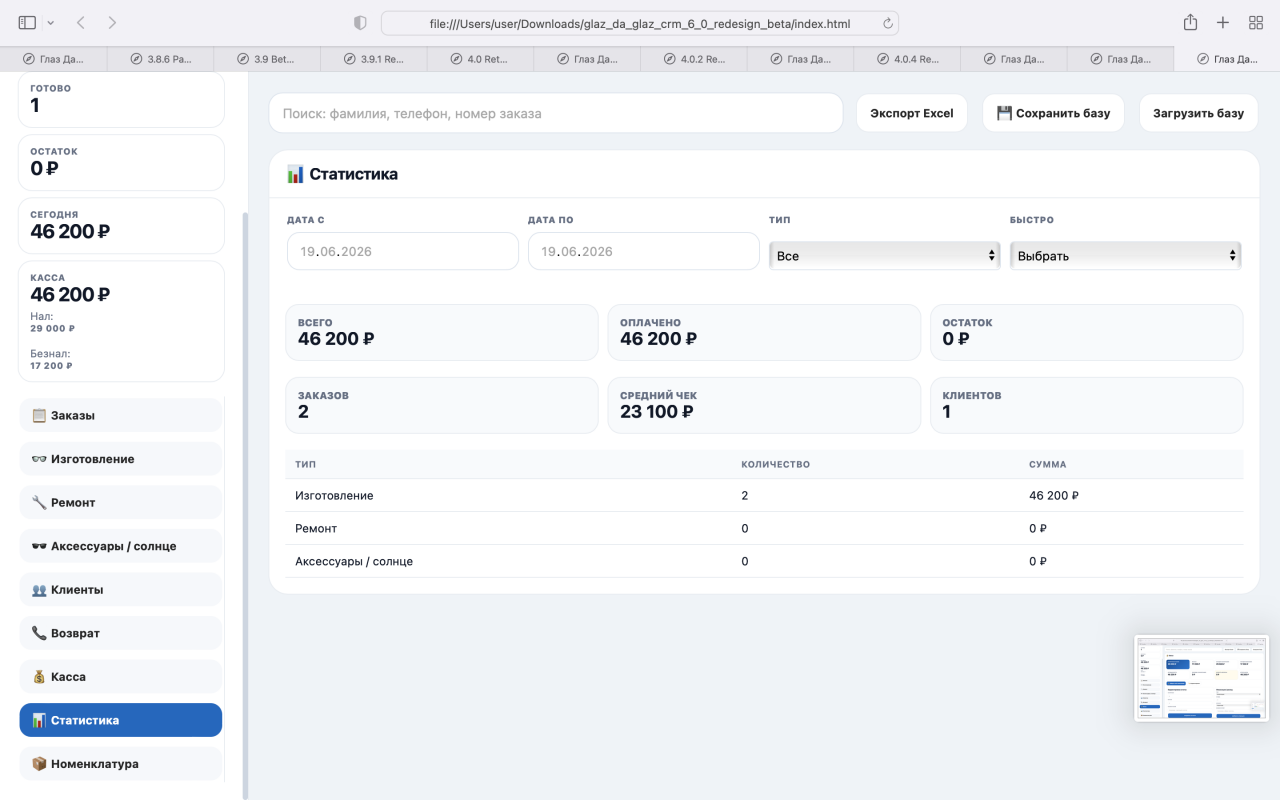This screenshot has height=800, width=1280.
Task: Click the Количество column header
Action: point(775,464)
